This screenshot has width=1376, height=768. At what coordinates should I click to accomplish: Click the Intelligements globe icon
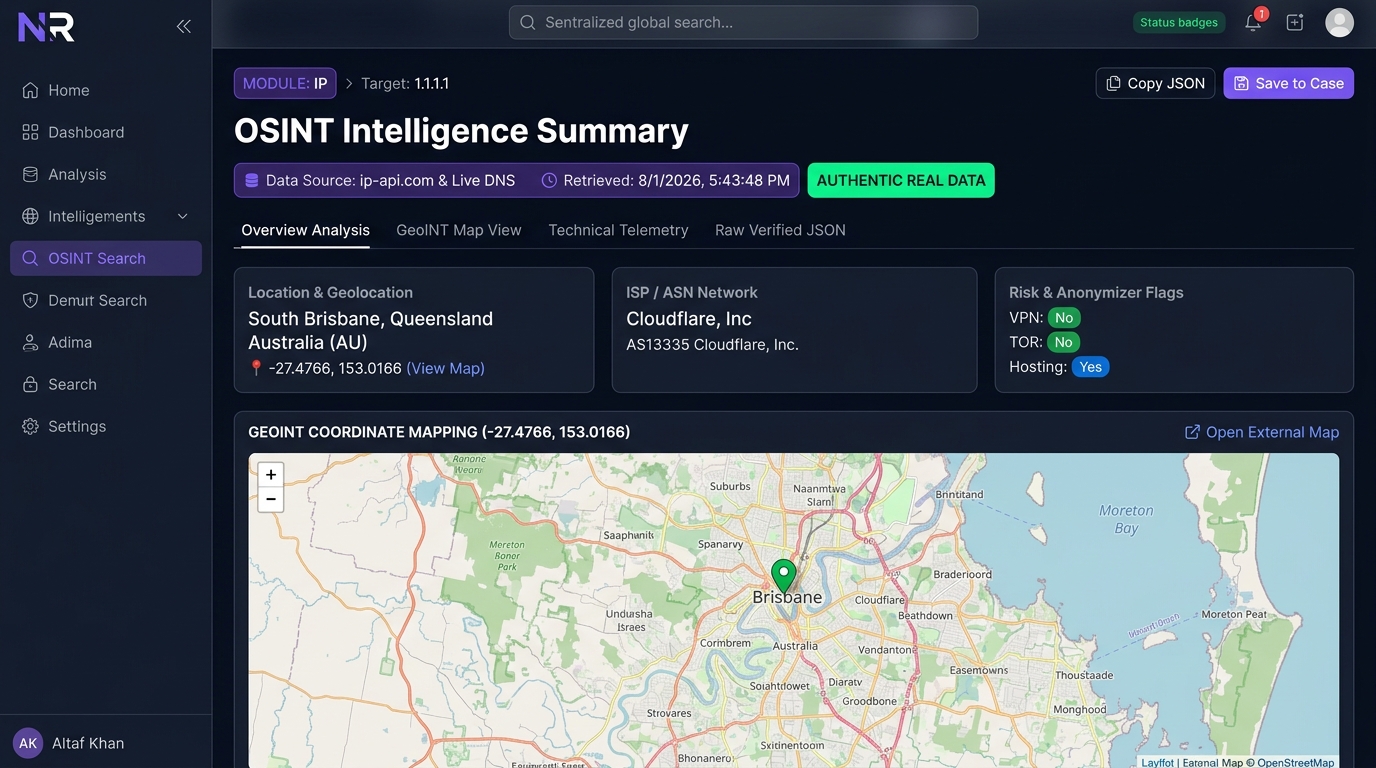[30, 216]
